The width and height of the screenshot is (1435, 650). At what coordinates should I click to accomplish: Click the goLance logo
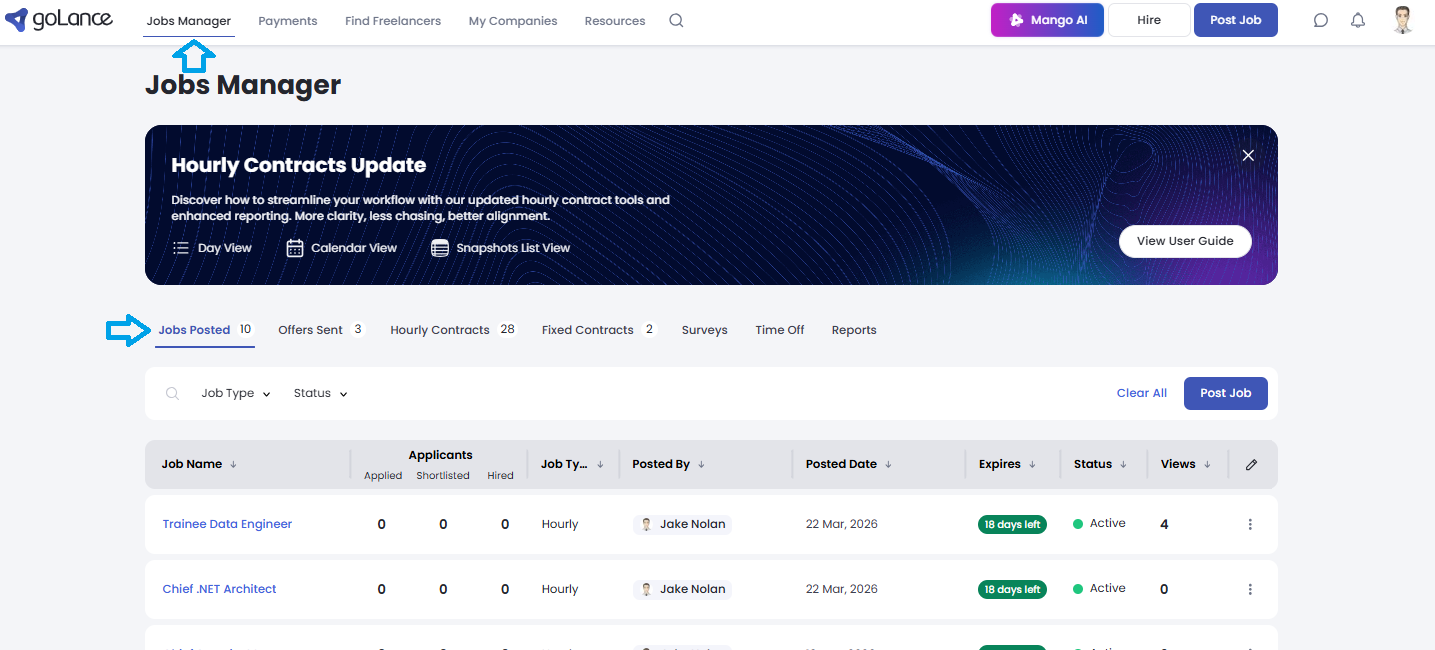(x=59, y=20)
